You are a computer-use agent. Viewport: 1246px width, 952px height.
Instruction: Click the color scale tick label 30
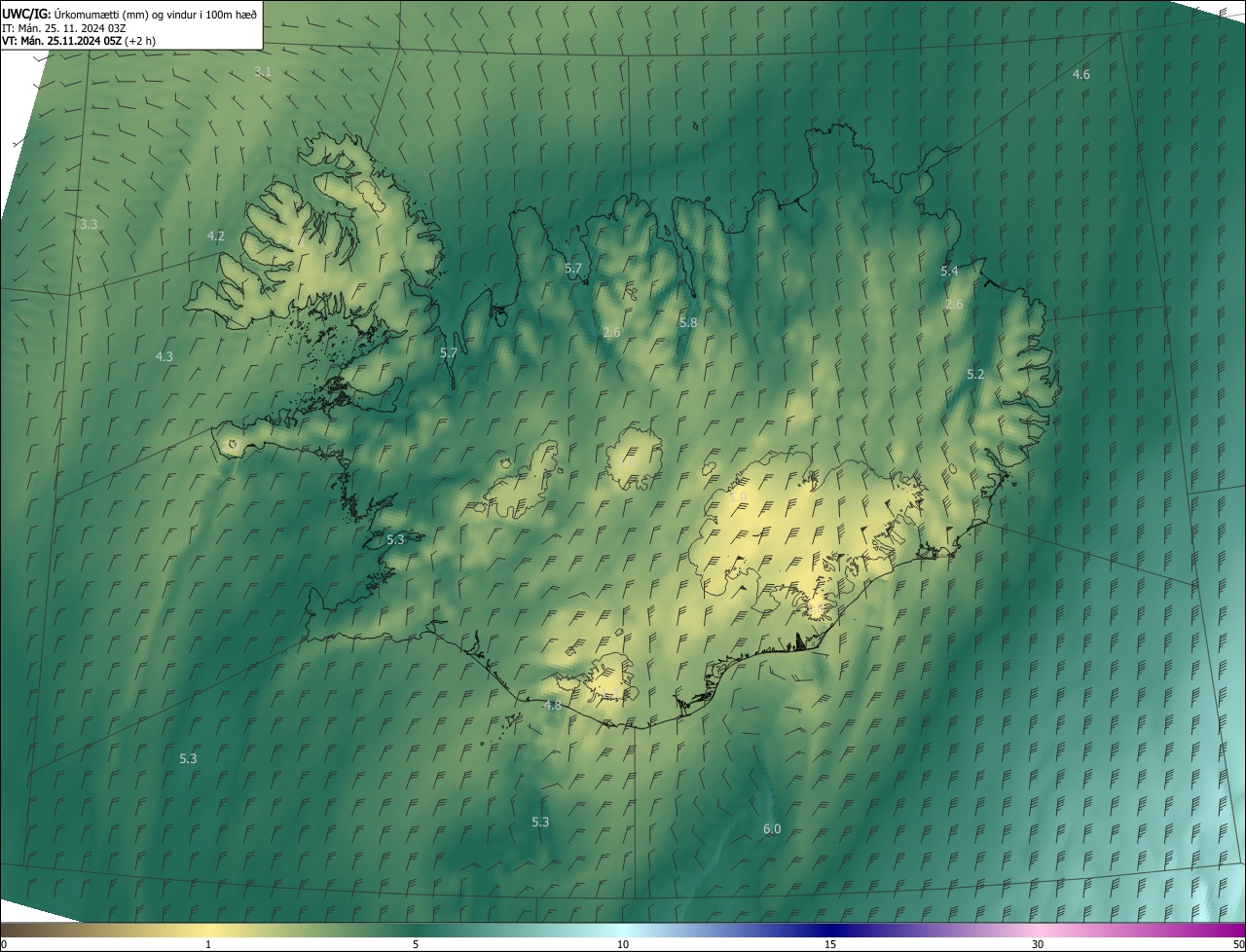point(1038,944)
